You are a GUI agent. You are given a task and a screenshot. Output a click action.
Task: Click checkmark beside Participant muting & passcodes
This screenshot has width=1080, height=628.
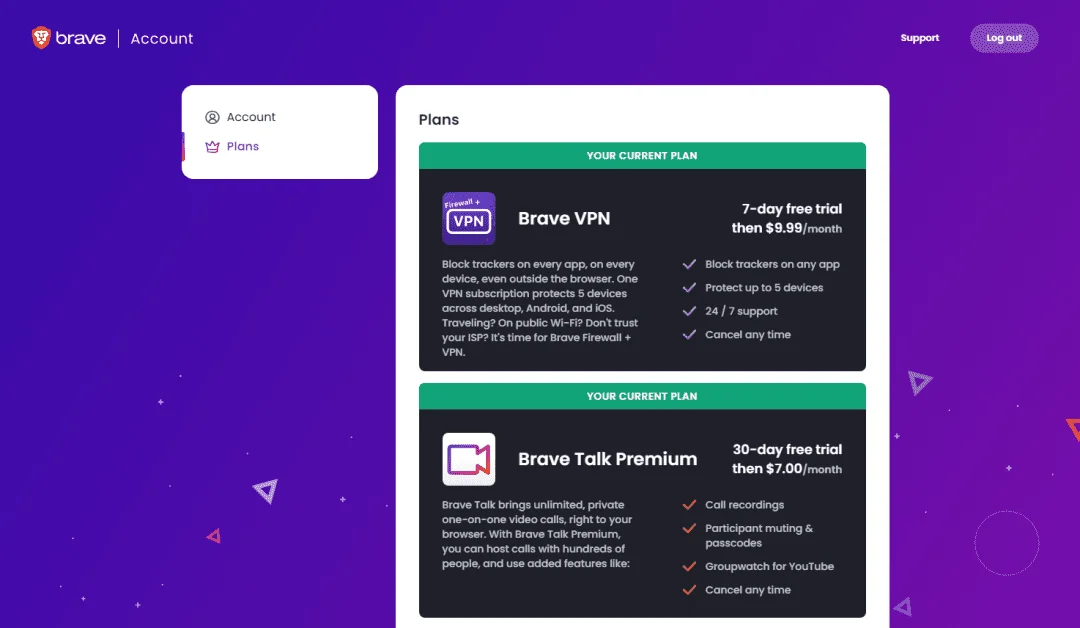click(x=689, y=528)
